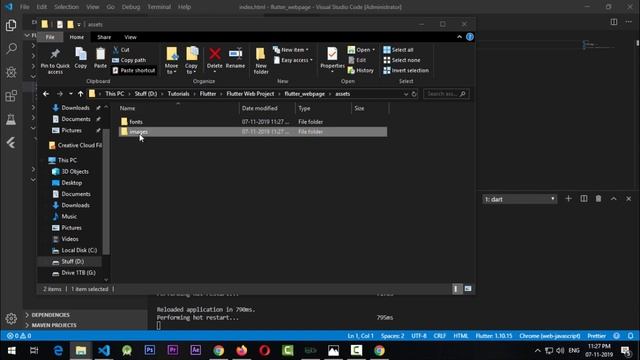Open the Copy to dropdown
Image resolution: width=640 pixels, height=360 pixels.
191,61
